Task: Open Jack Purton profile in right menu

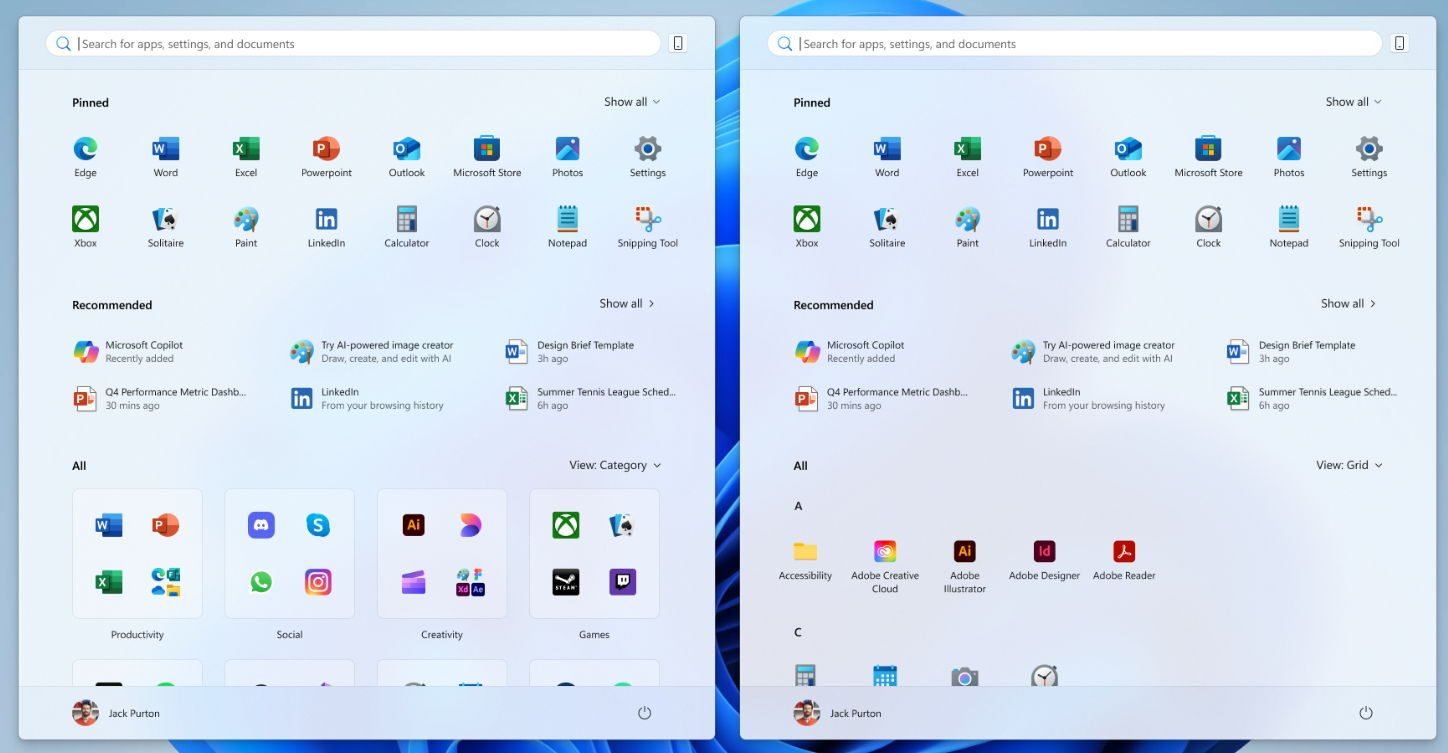Action: pos(838,713)
